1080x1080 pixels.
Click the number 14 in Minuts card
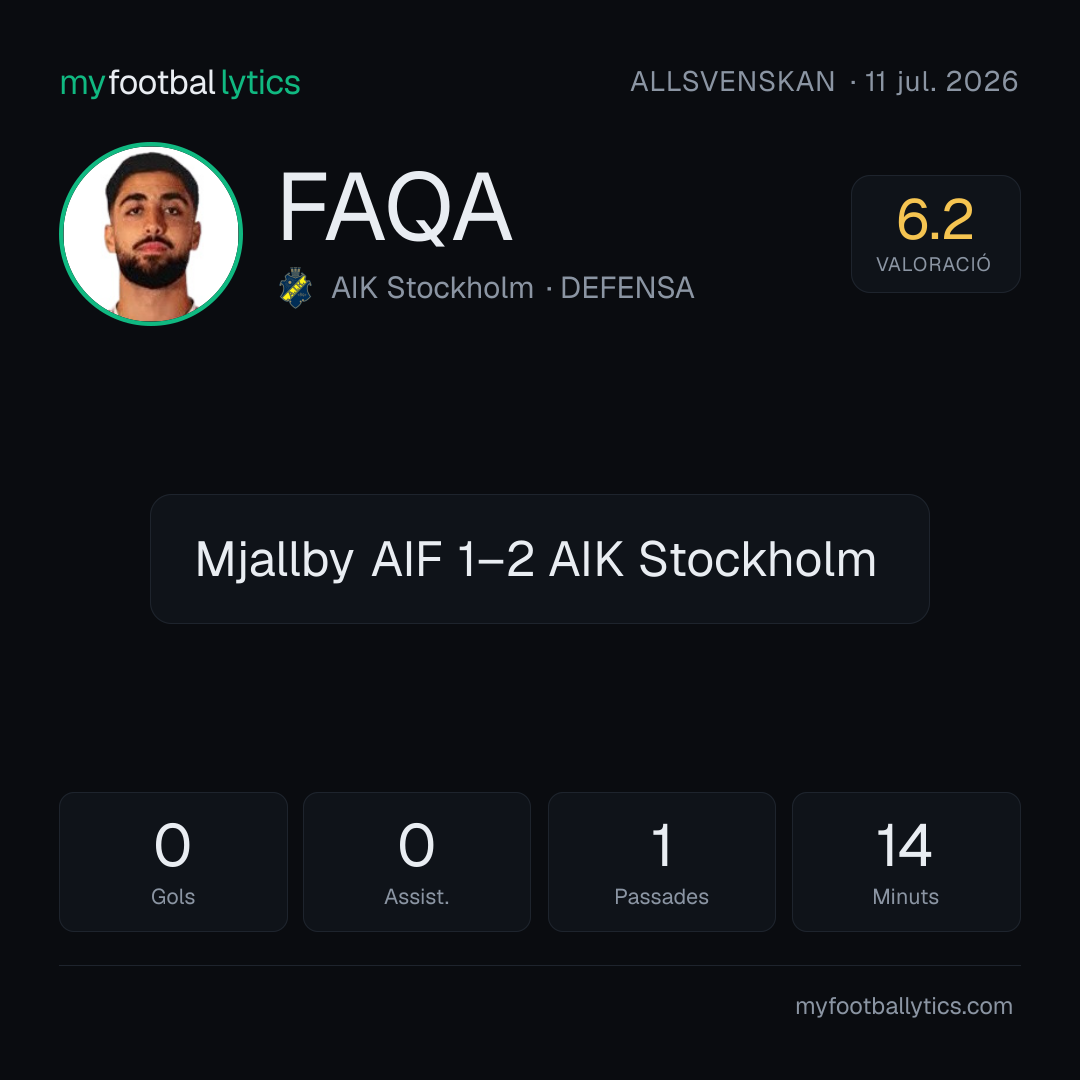(x=904, y=845)
